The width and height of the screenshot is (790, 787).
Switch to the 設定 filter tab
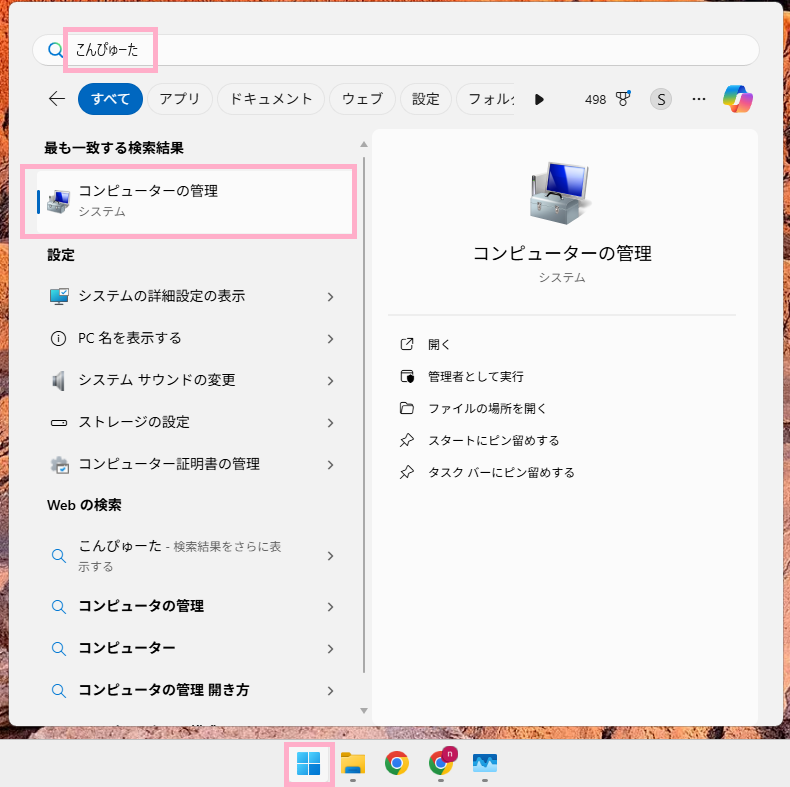pyautogui.click(x=426, y=99)
